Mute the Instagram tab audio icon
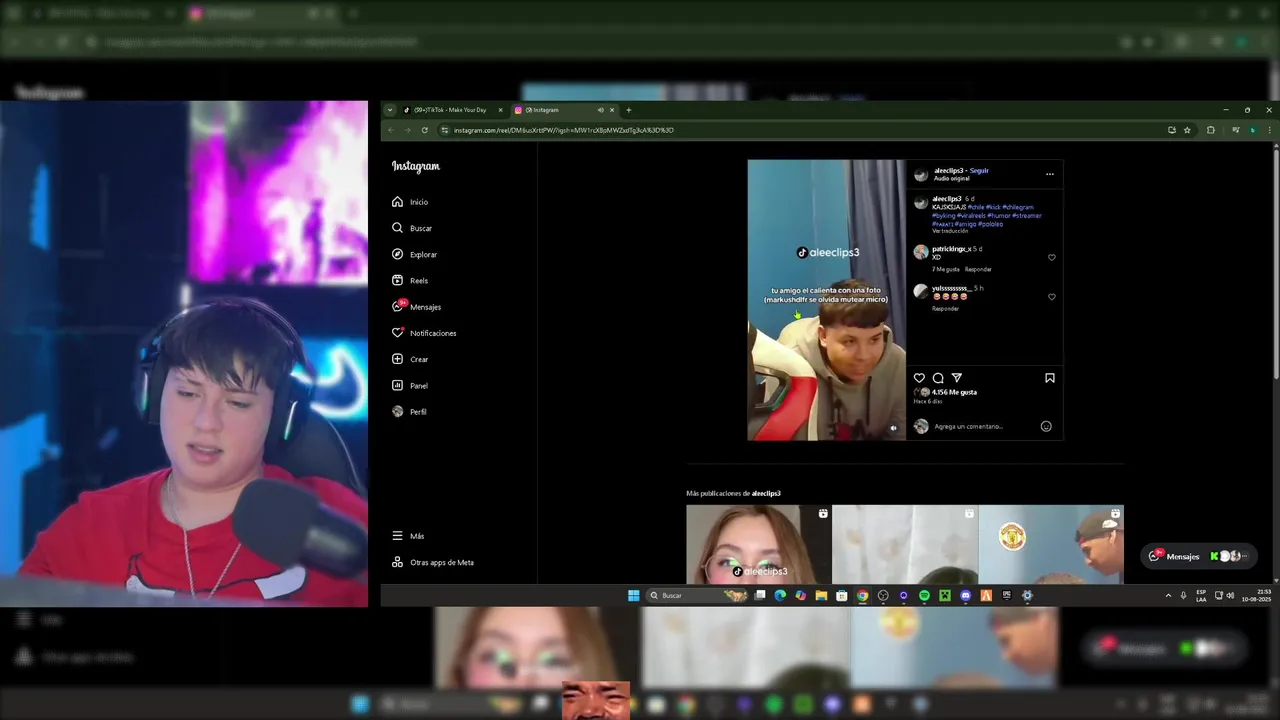 point(600,110)
